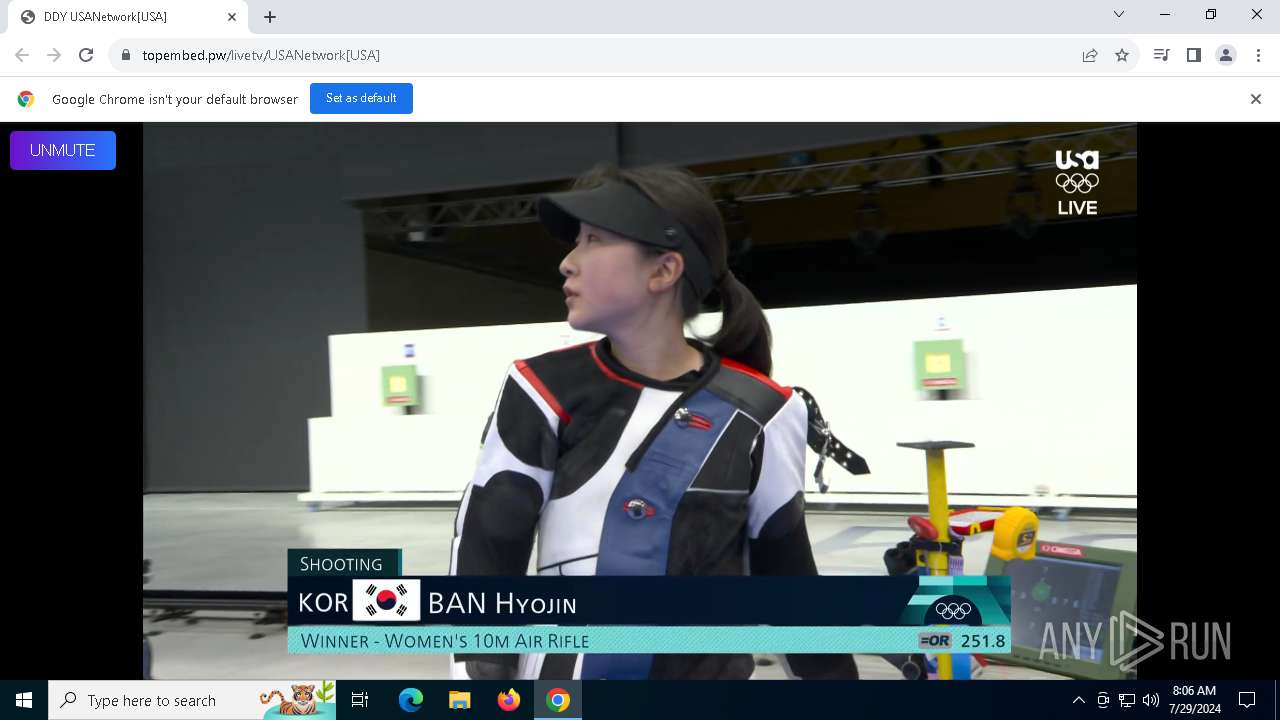Launch Firefox from taskbar
The image size is (1280, 720).
click(x=509, y=700)
